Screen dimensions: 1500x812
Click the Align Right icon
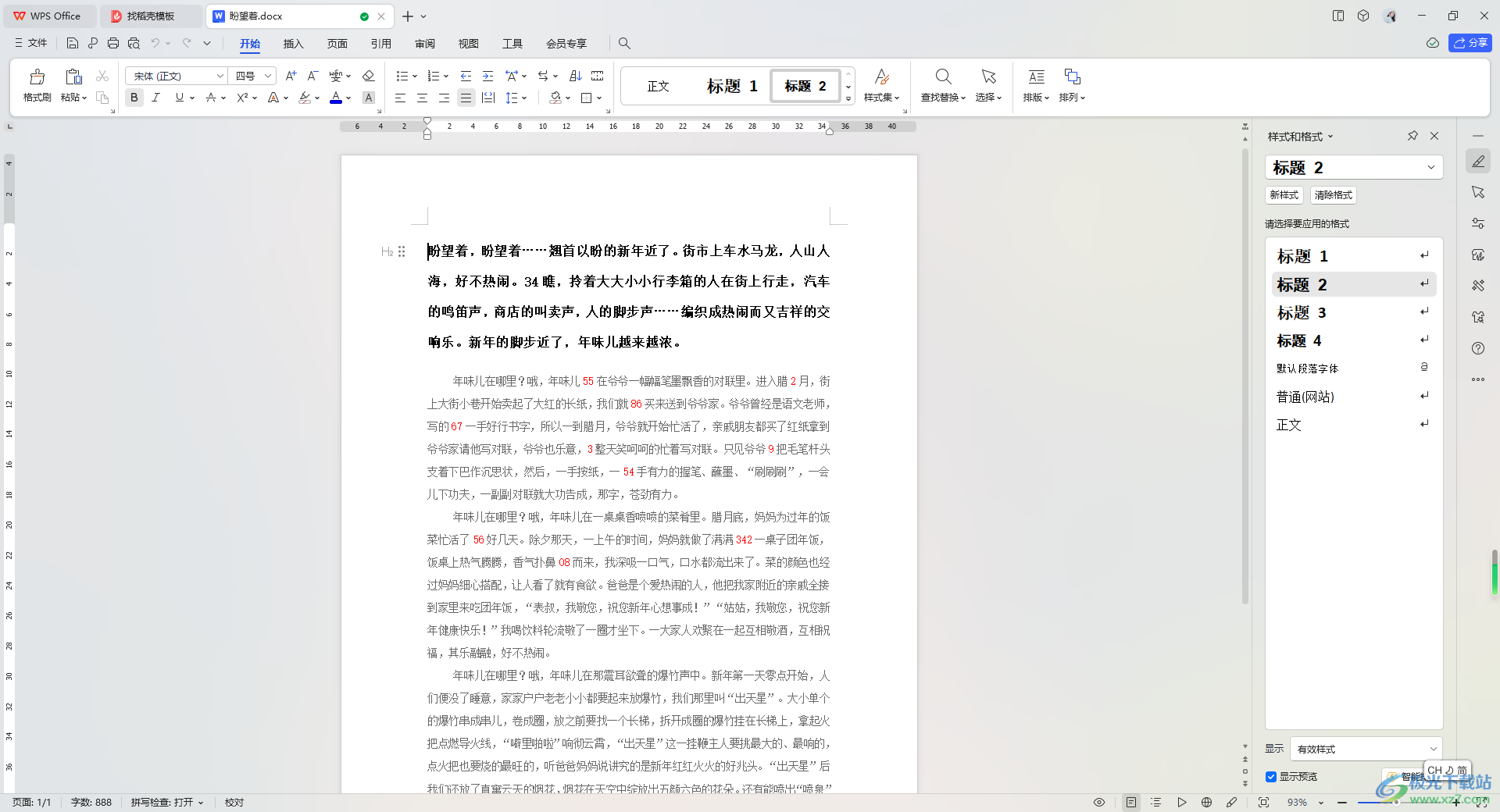pyautogui.click(x=444, y=98)
